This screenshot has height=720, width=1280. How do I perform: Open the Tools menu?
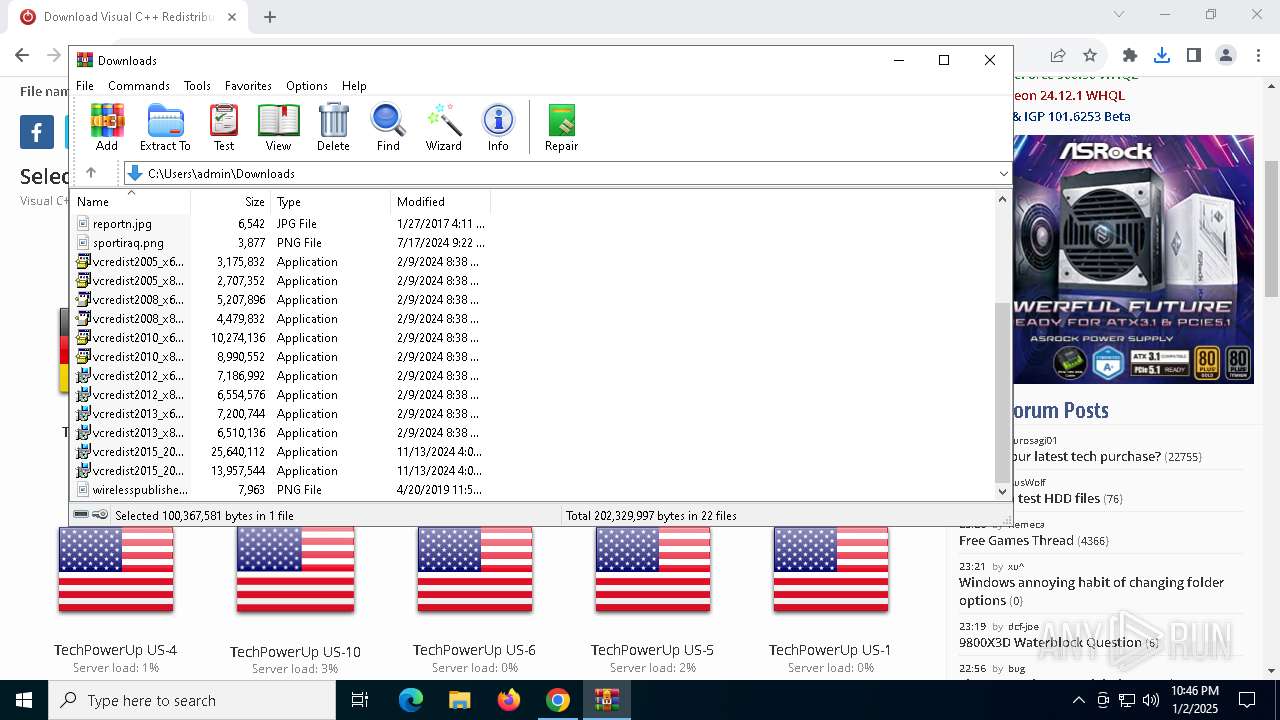(197, 86)
